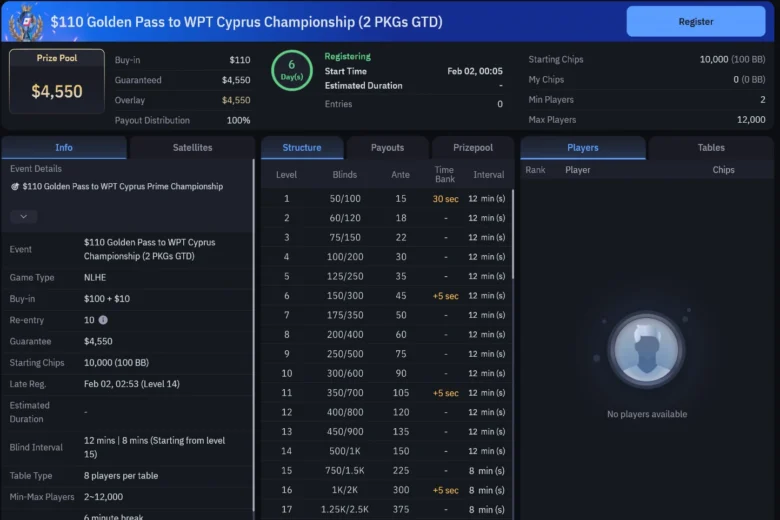The image size is (780, 520).
Task: Click the 750/1.5K blinds cell
Action: coord(345,470)
